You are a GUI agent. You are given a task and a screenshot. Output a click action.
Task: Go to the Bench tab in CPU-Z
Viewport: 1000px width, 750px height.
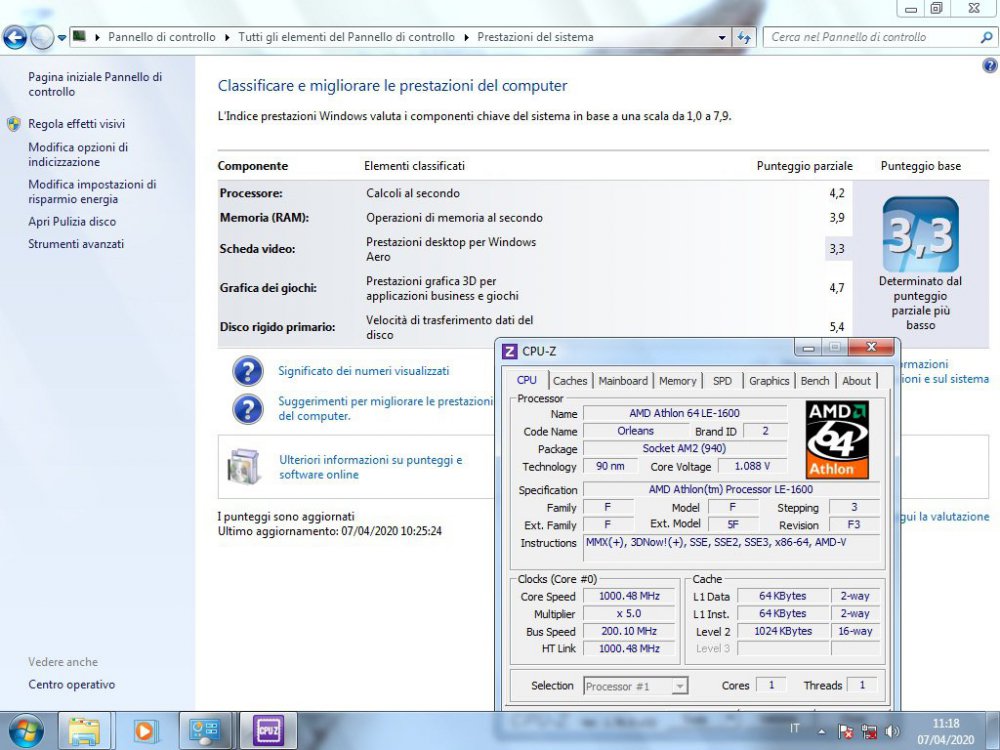[815, 380]
